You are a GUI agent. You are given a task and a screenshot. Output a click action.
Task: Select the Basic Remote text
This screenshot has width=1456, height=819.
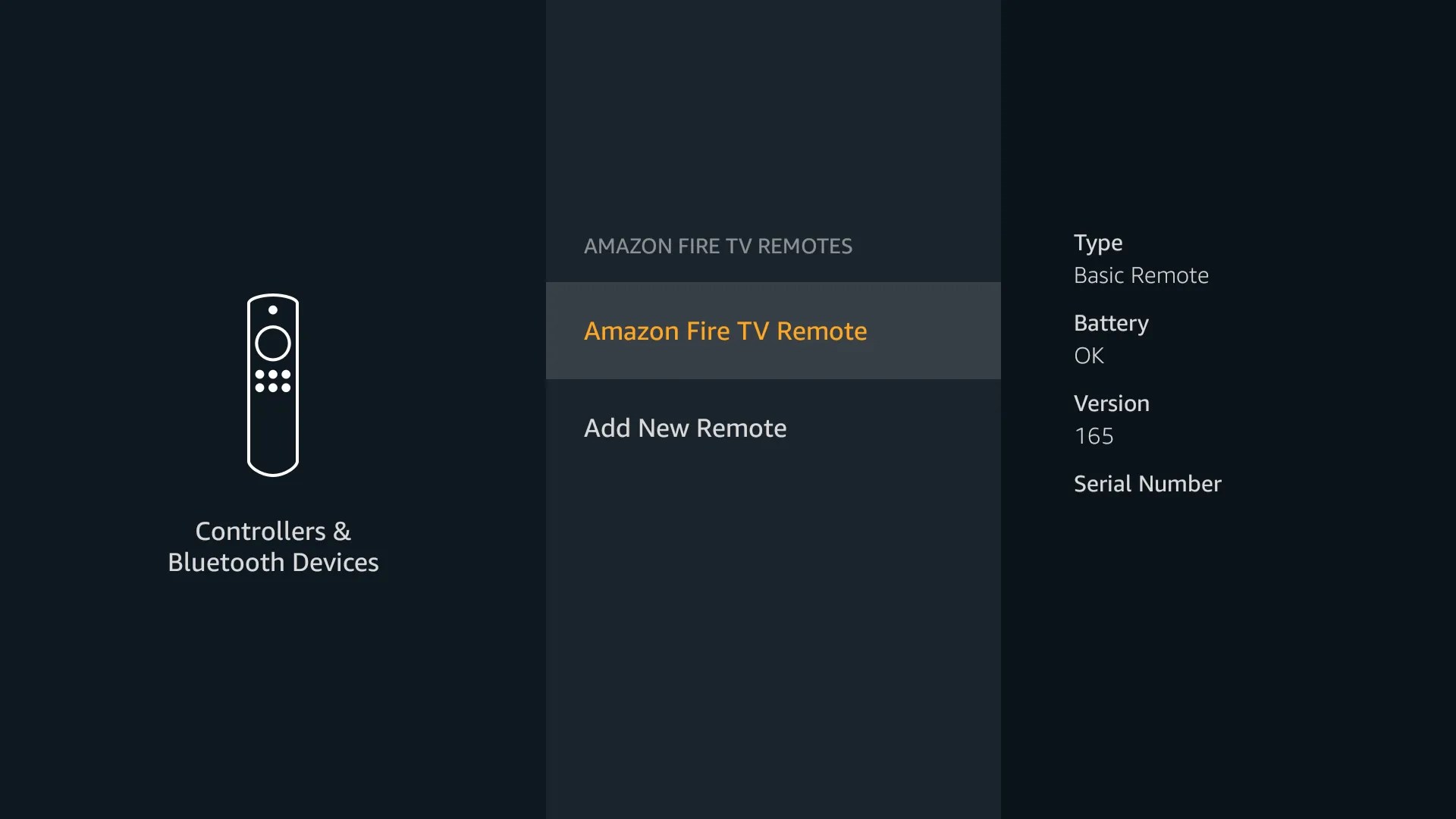[1141, 275]
